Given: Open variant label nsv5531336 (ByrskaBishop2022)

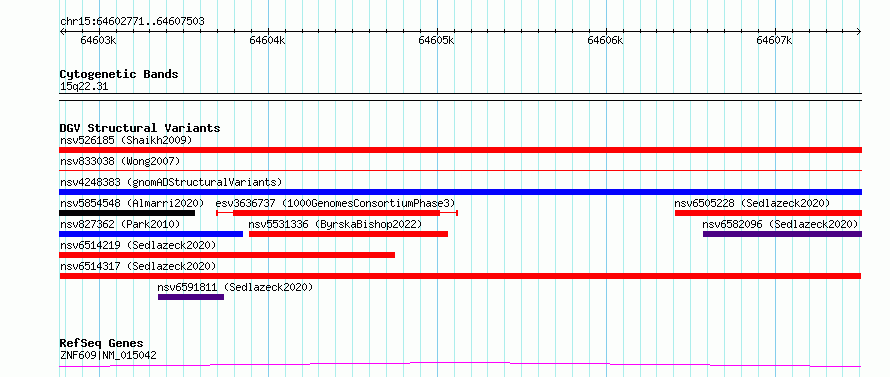Looking at the screenshot, I should click(x=335, y=224).
